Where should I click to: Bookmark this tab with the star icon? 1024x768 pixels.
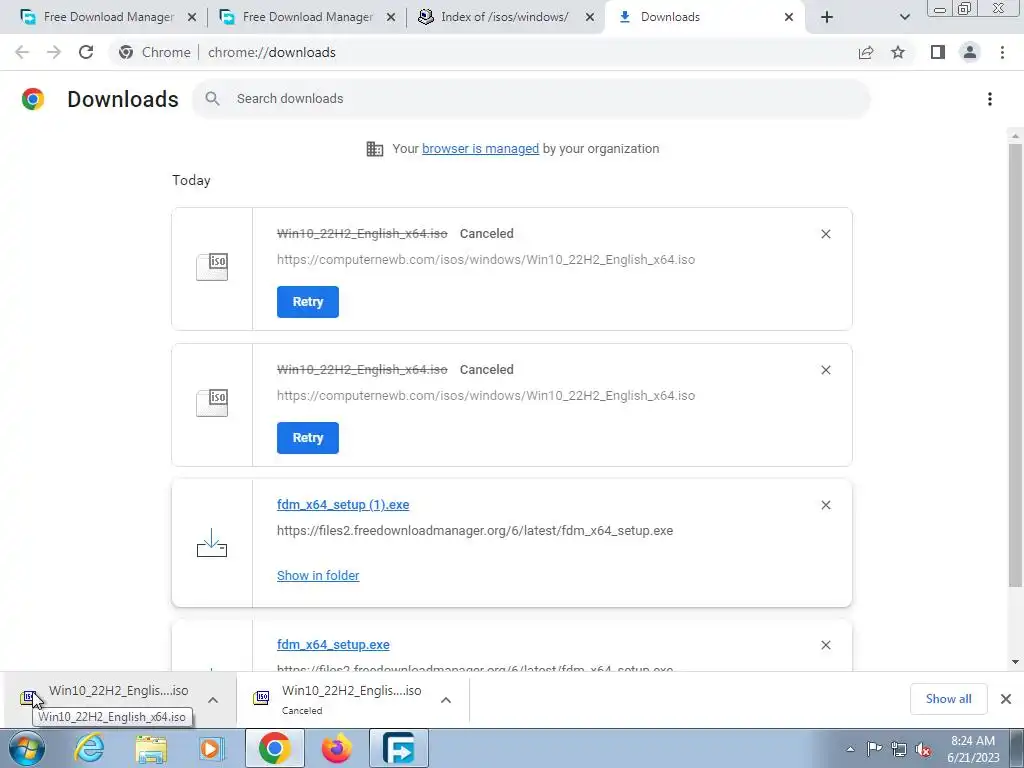(x=898, y=52)
